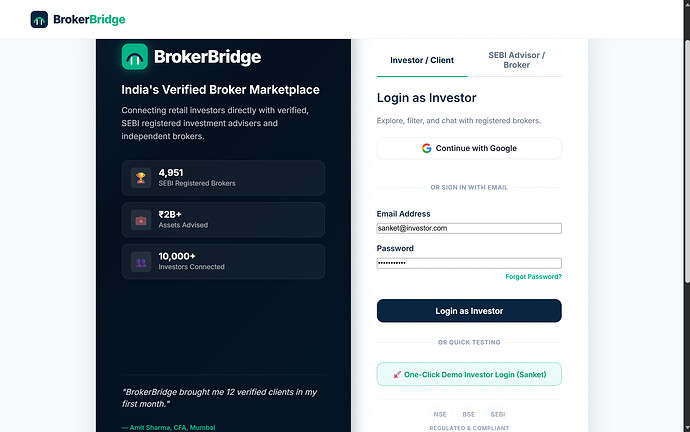This screenshot has height=432, width=690.
Task: Open the Forgot Password link
Action: pos(533,277)
